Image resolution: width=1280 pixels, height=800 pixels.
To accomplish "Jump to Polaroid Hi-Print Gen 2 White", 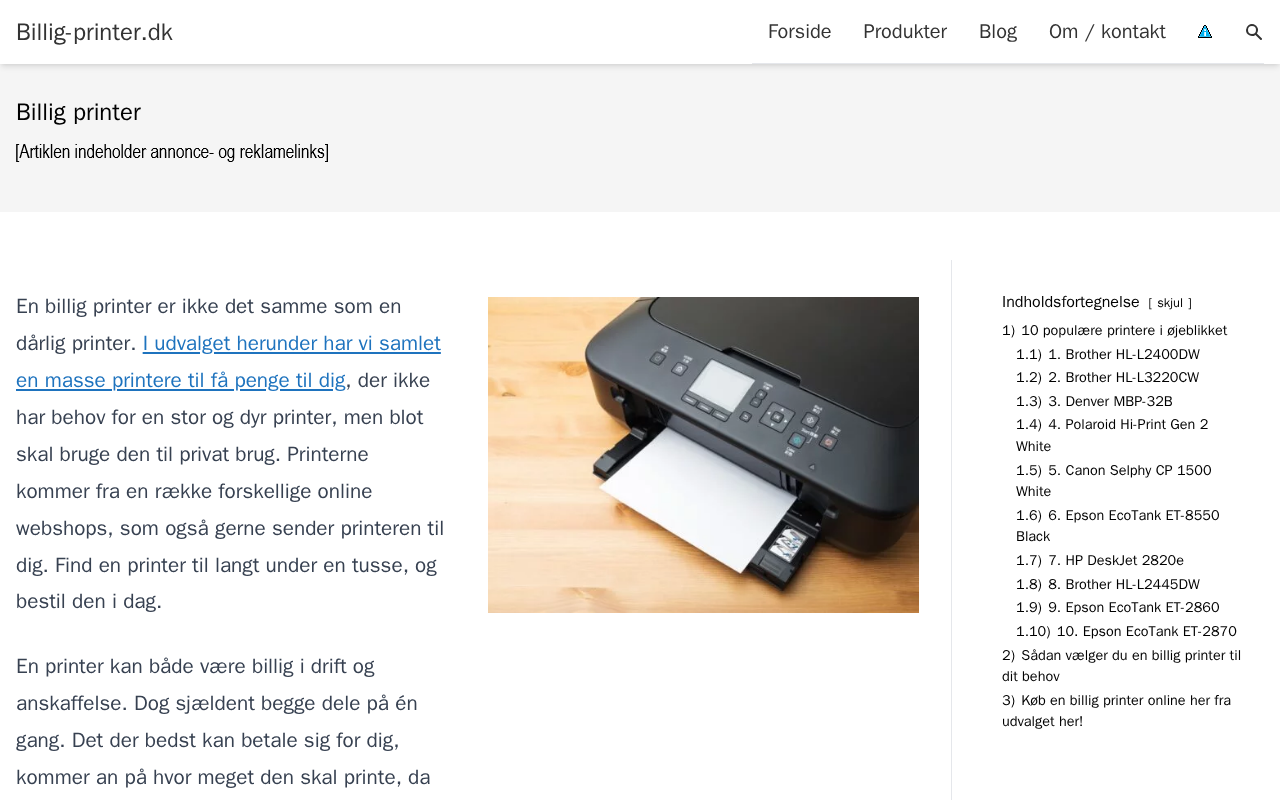I will click(x=1112, y=436).
